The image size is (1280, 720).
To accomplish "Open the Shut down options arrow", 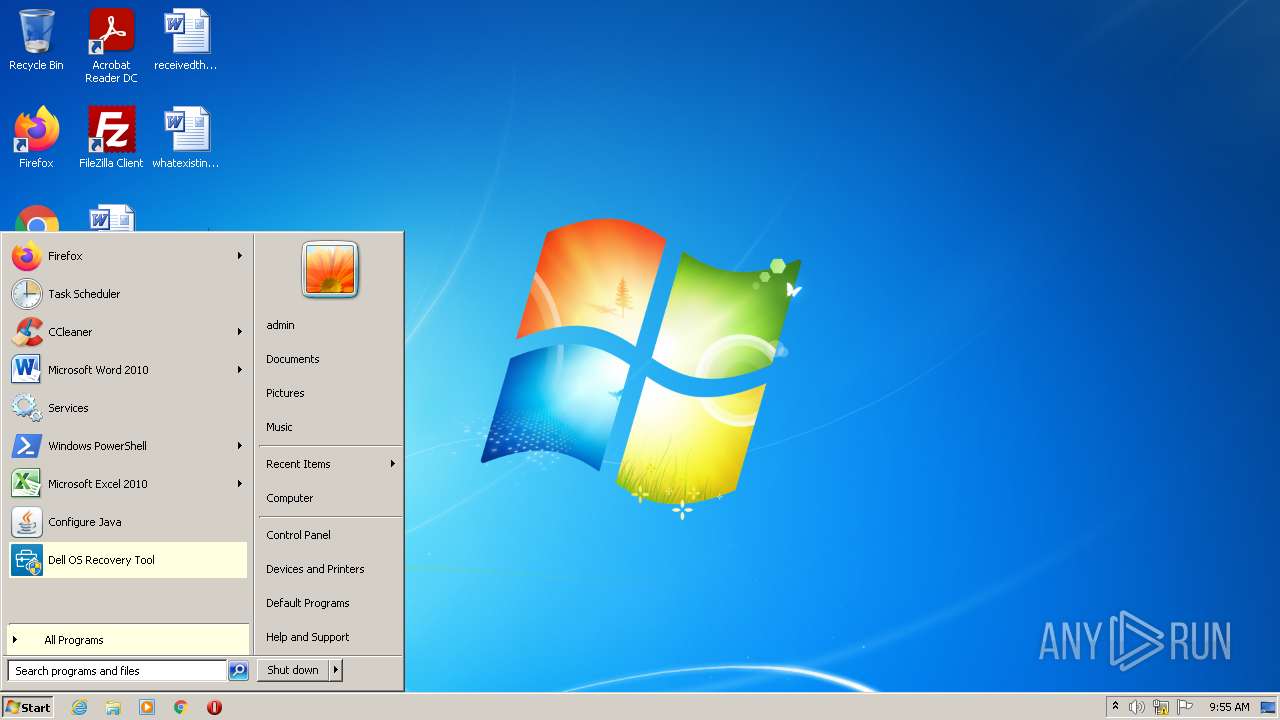I will pos(336,670).
